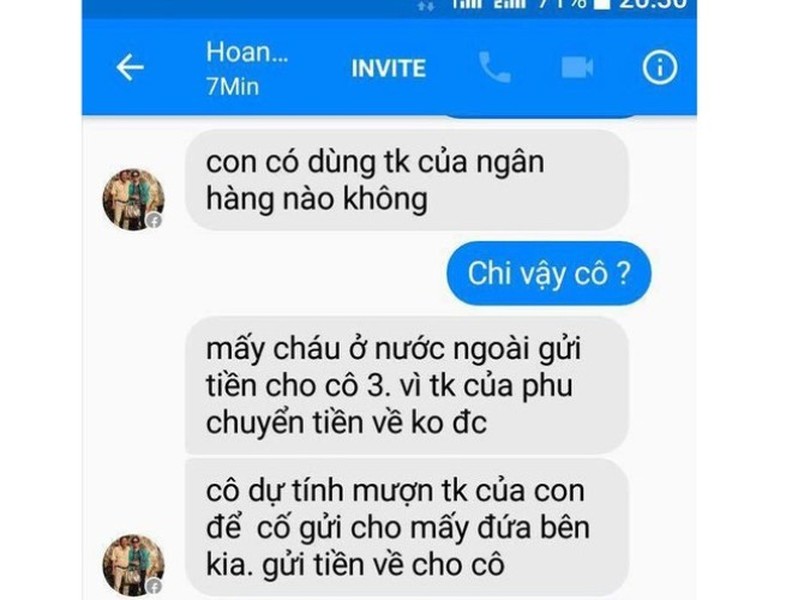The width and height of the screenshot is (792, 600).
Task: Tap the battery icon in status bar
Action: pyautogui.click(x=602, y=4)
